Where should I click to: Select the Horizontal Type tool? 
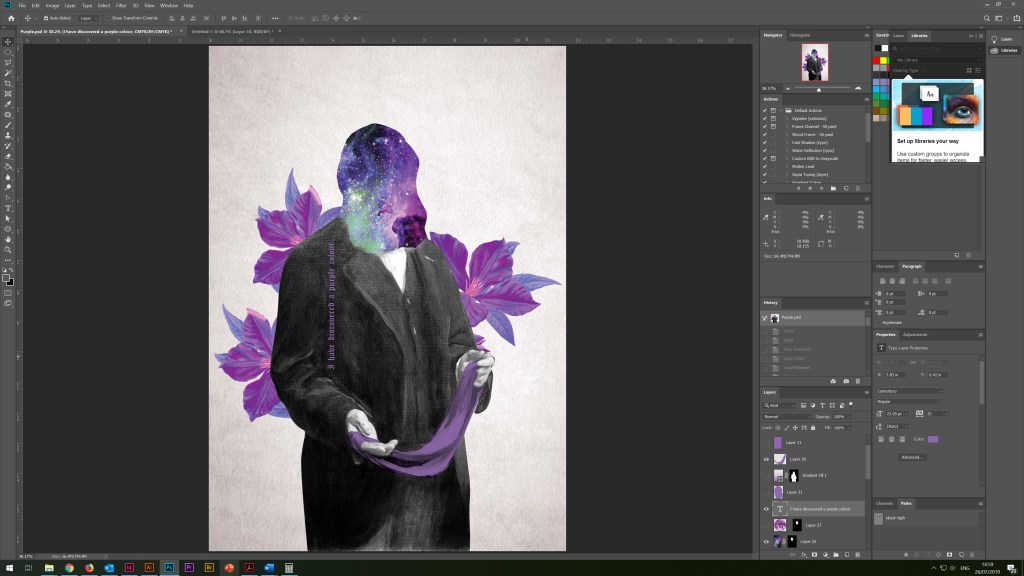click(x=8, y=208)
